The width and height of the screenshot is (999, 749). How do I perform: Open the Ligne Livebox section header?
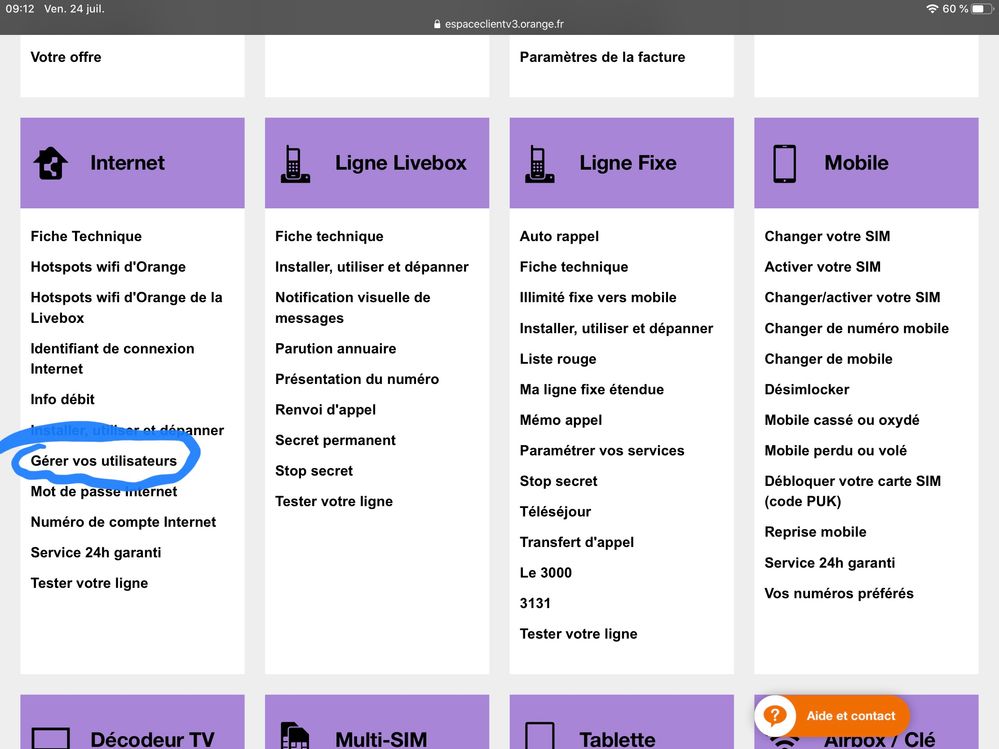click(377, 163)
